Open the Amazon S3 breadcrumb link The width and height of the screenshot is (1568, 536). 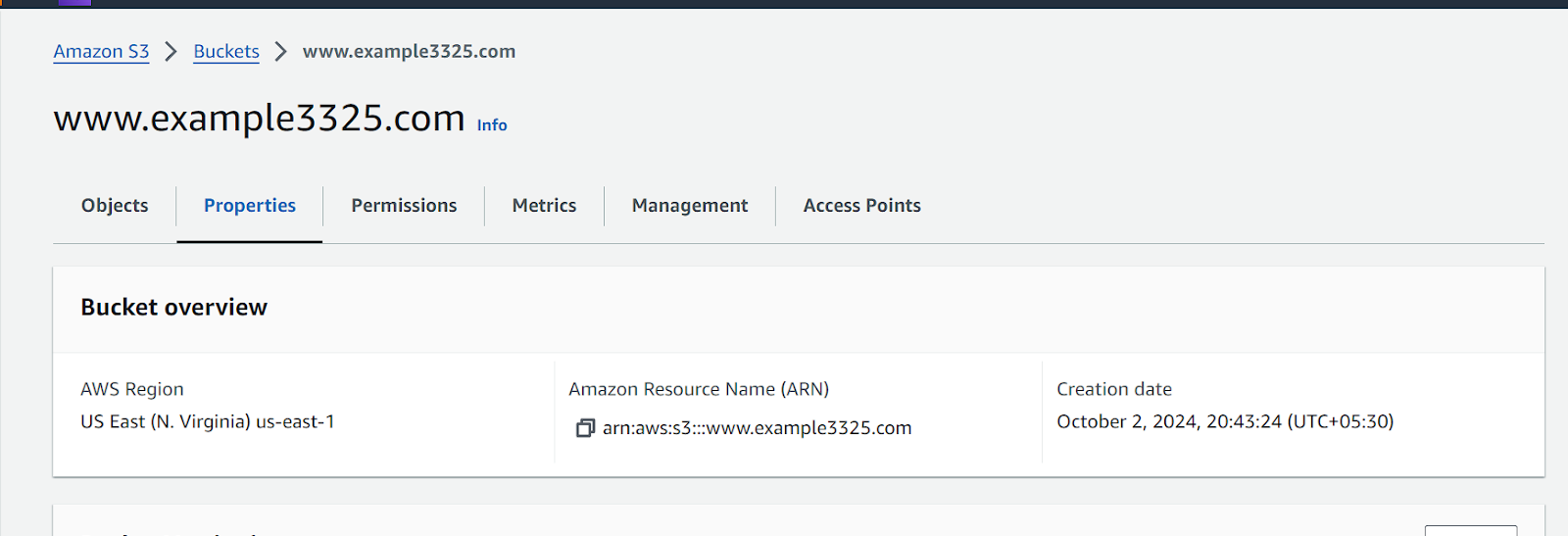pyautogui.click(x=101, y=52)
